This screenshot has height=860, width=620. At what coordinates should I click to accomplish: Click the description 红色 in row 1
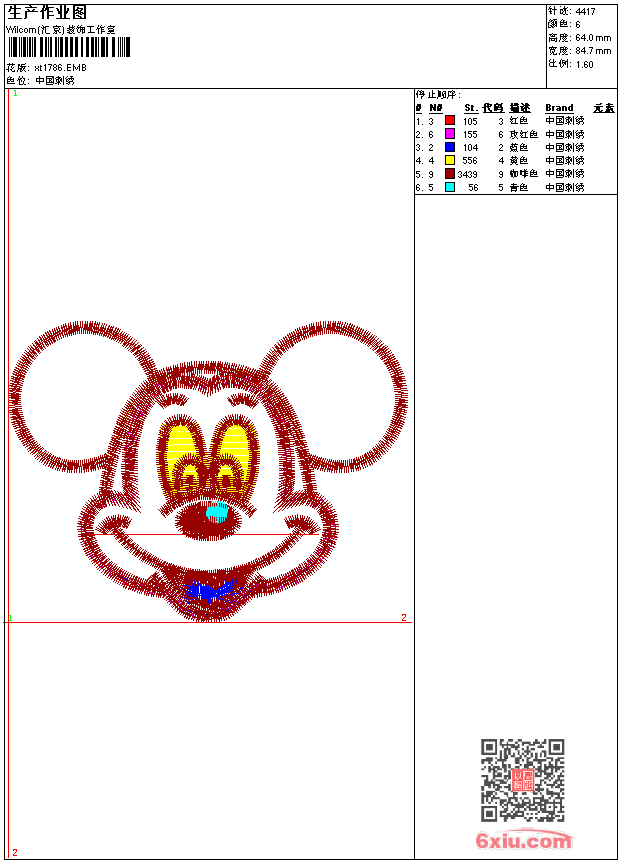518,121
